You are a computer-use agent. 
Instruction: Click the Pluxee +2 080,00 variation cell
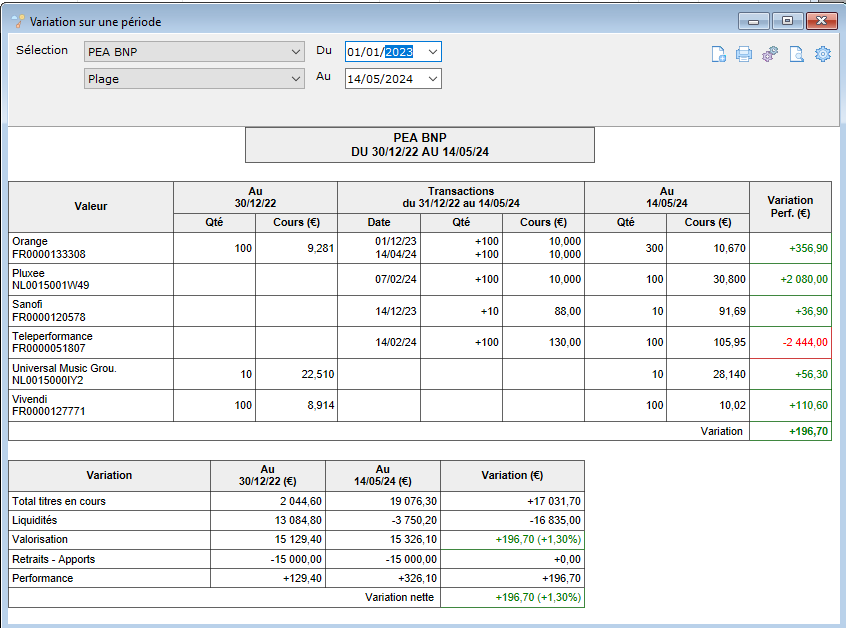point(790,279)
